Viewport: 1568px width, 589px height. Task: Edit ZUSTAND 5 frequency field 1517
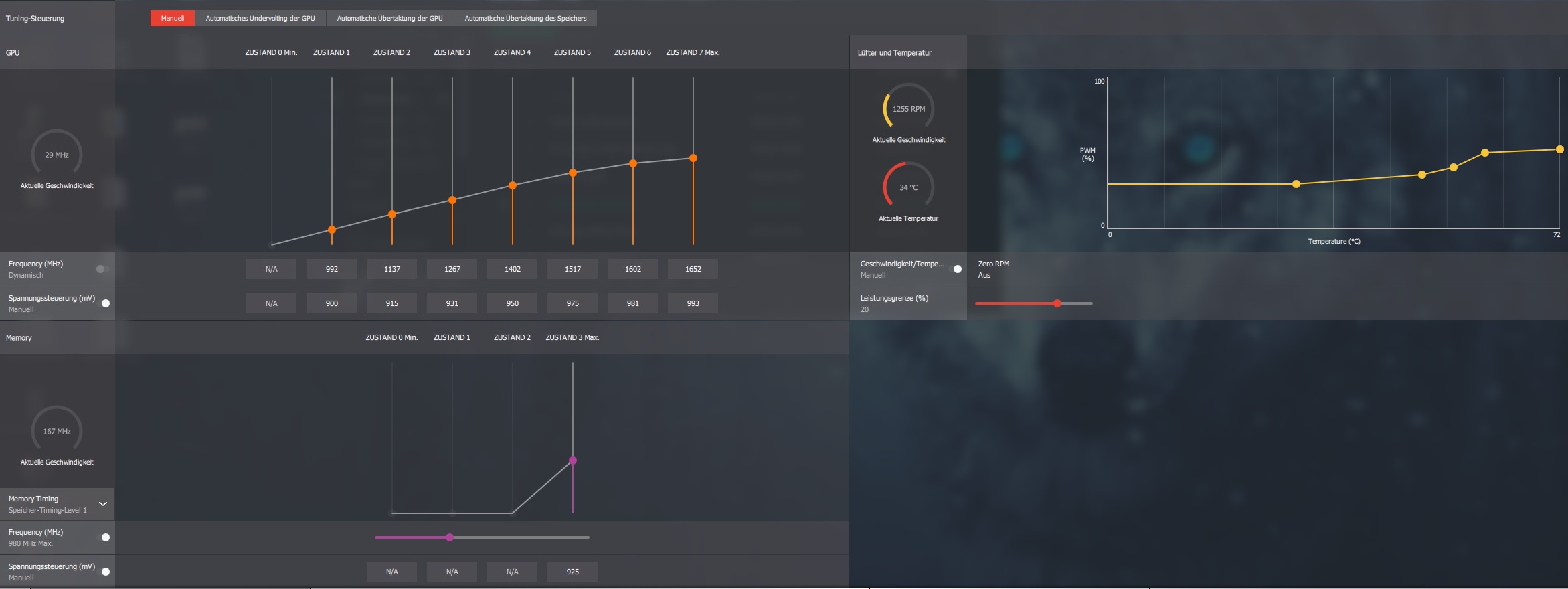point(572,269)
